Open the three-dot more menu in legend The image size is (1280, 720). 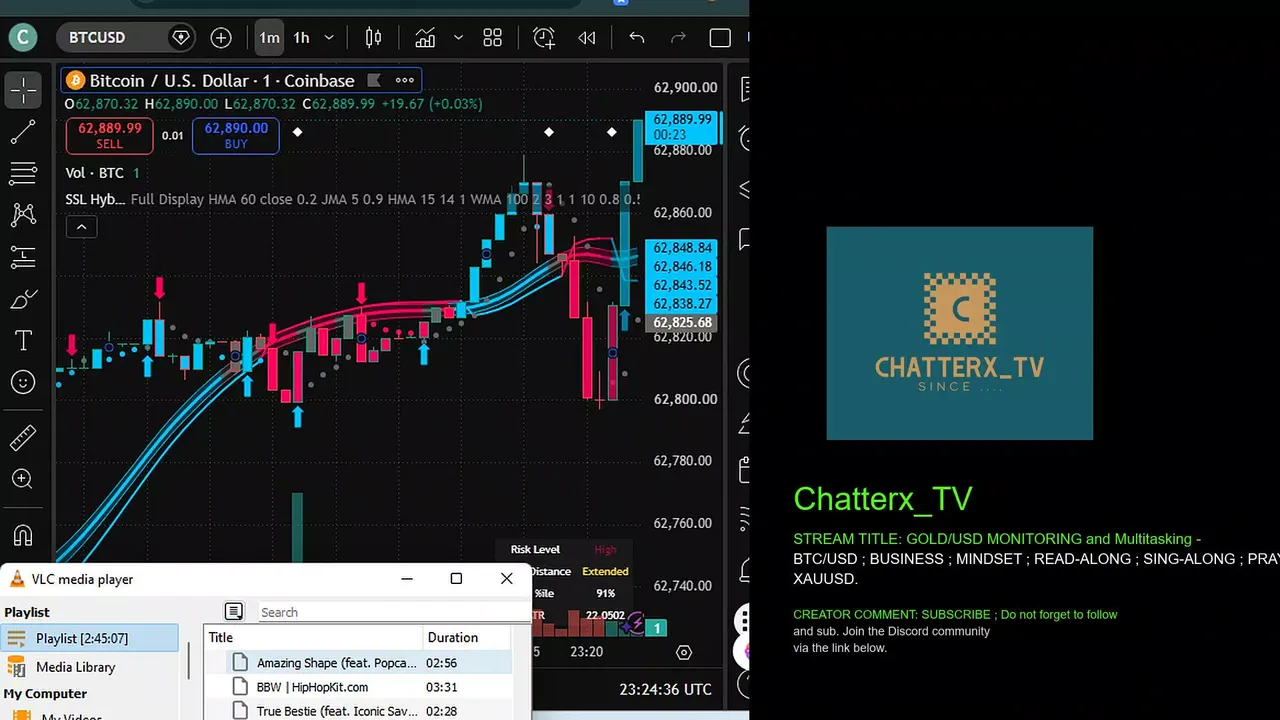[404, 81]
